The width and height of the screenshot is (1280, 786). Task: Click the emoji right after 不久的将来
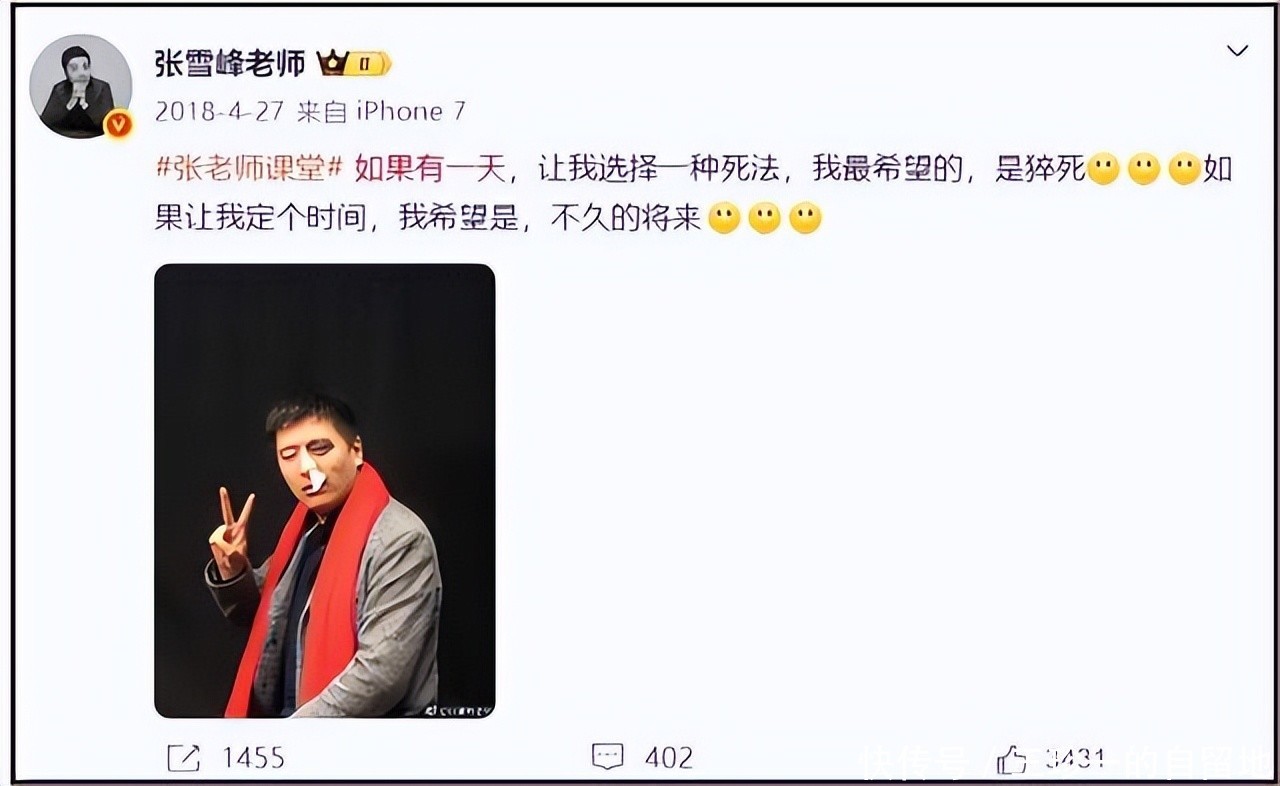724,218
